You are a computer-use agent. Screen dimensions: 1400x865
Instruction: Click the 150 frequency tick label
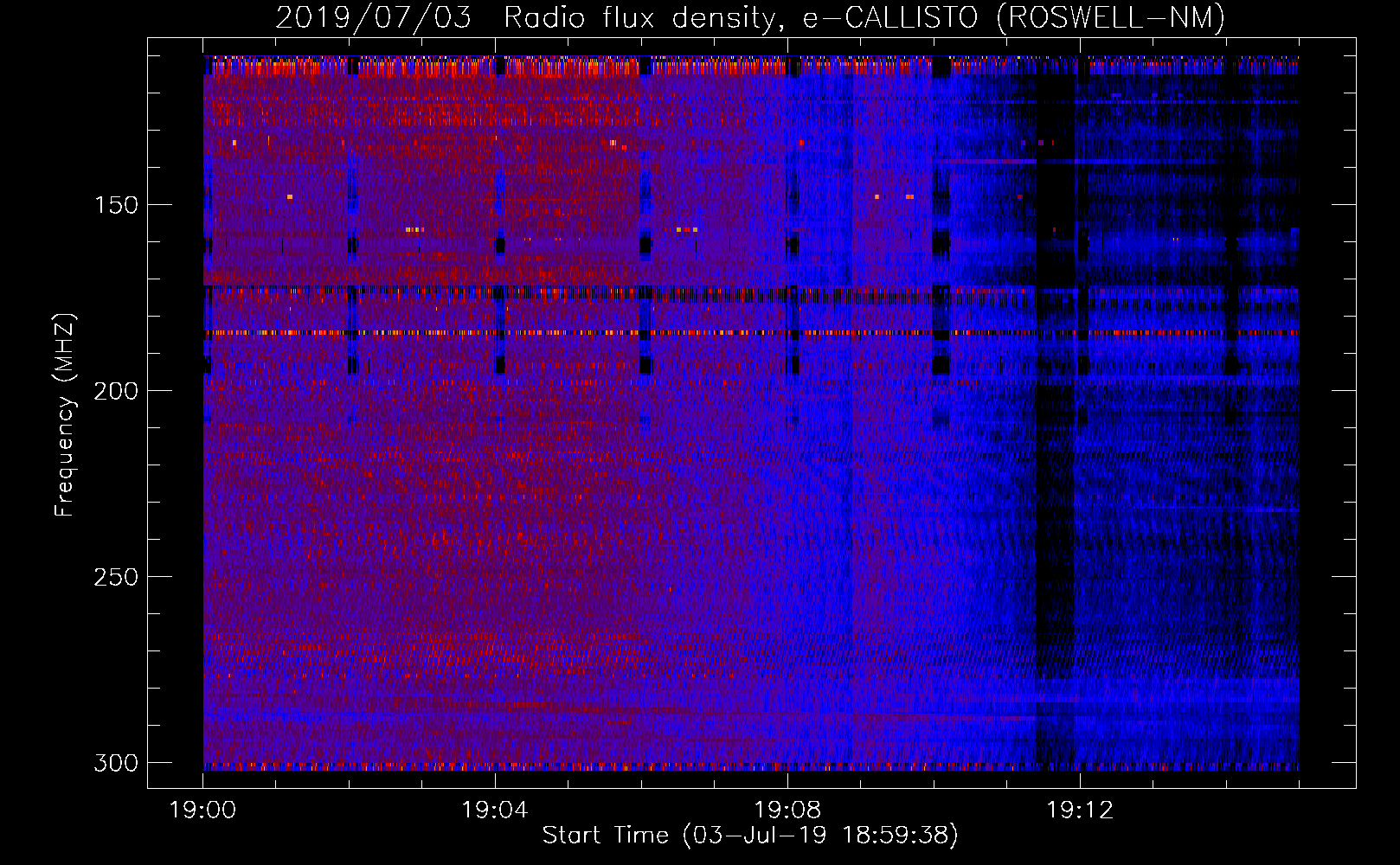[116, 205]
